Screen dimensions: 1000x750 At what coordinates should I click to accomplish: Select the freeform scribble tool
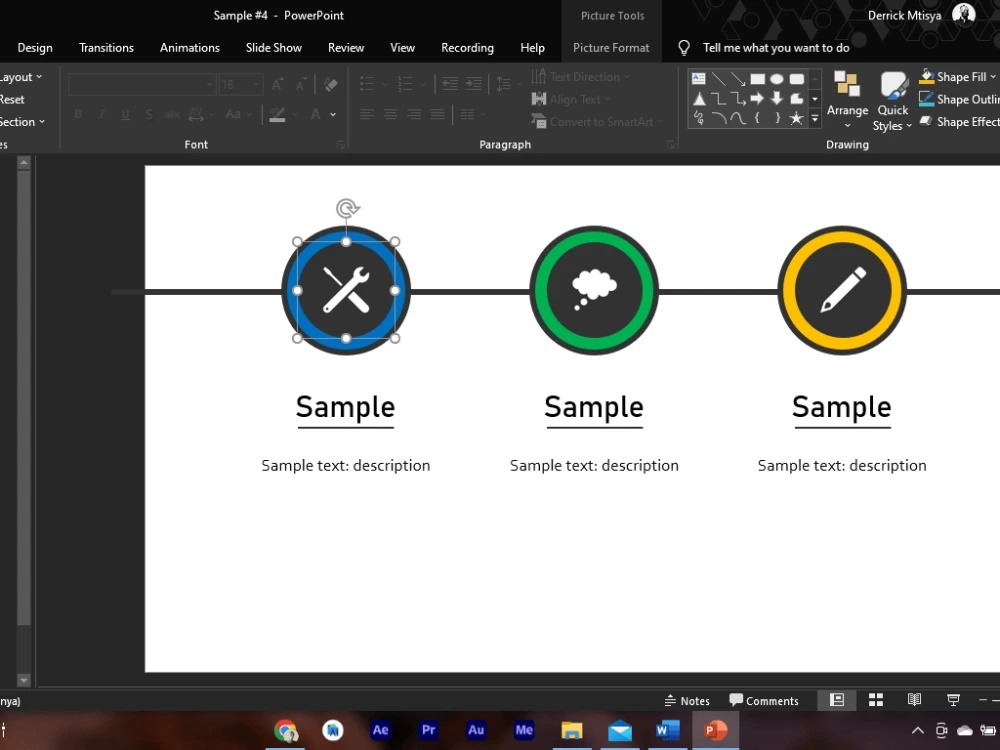[x=698, y=117]
